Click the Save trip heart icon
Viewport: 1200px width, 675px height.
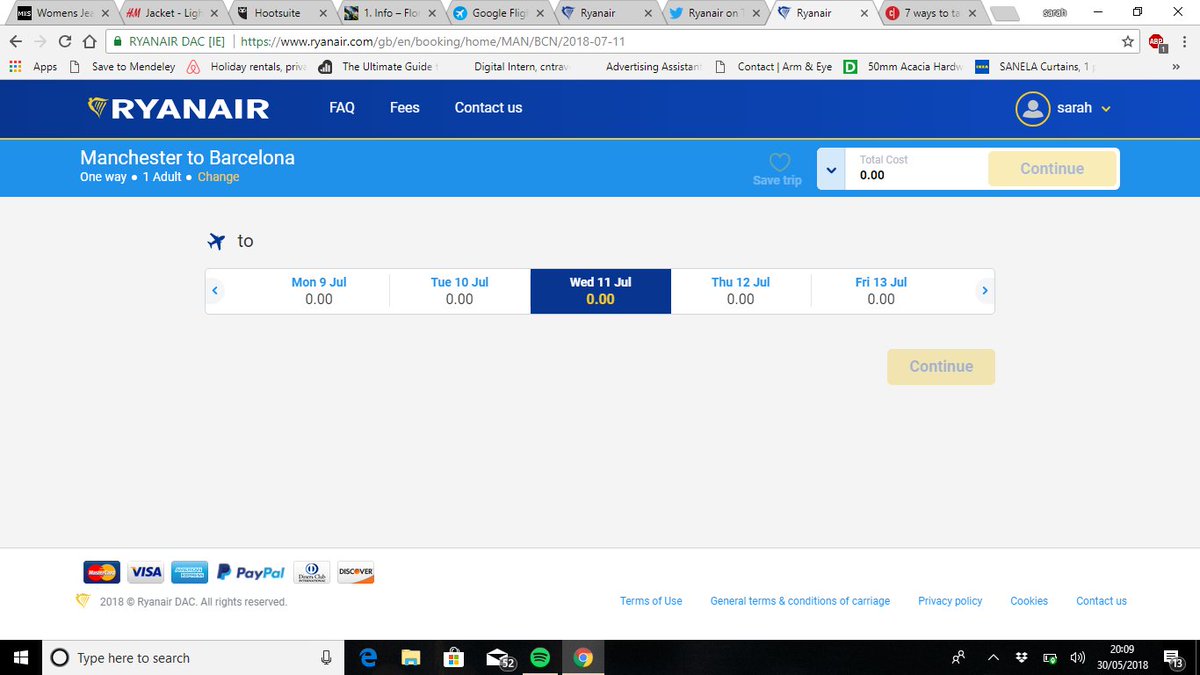779,163
